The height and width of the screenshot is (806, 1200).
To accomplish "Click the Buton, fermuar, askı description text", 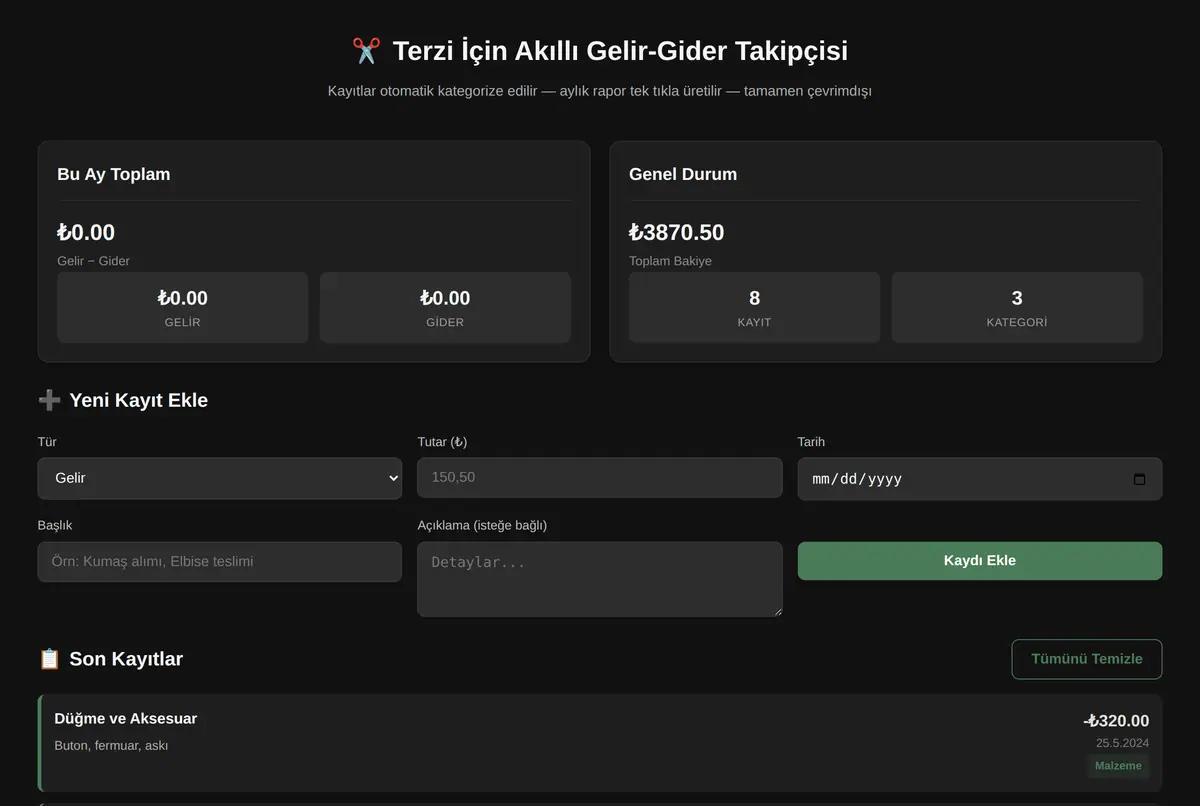I will click(111, 745).
